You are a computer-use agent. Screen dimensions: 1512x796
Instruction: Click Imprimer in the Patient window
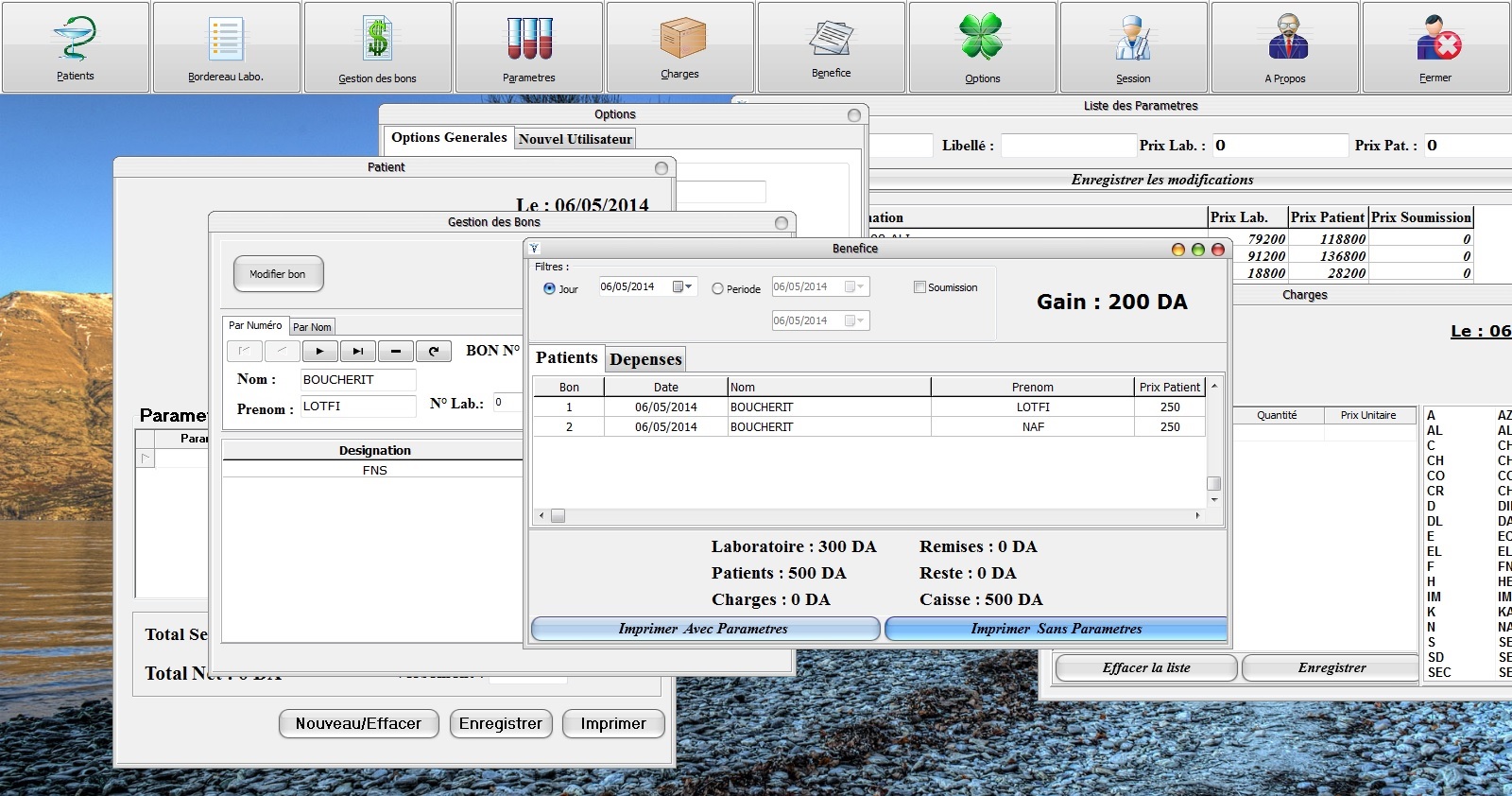(613, 724)
